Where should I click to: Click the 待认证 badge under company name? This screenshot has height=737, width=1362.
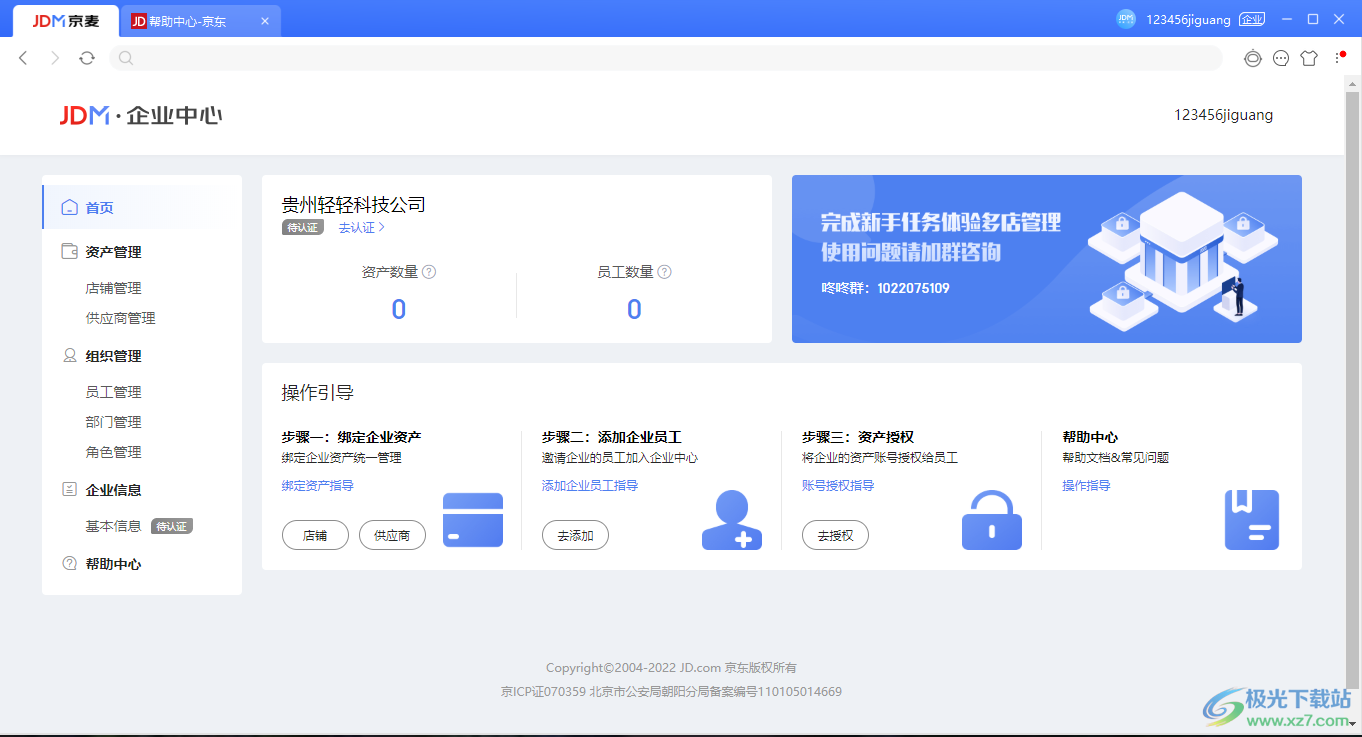pos(302,228)
